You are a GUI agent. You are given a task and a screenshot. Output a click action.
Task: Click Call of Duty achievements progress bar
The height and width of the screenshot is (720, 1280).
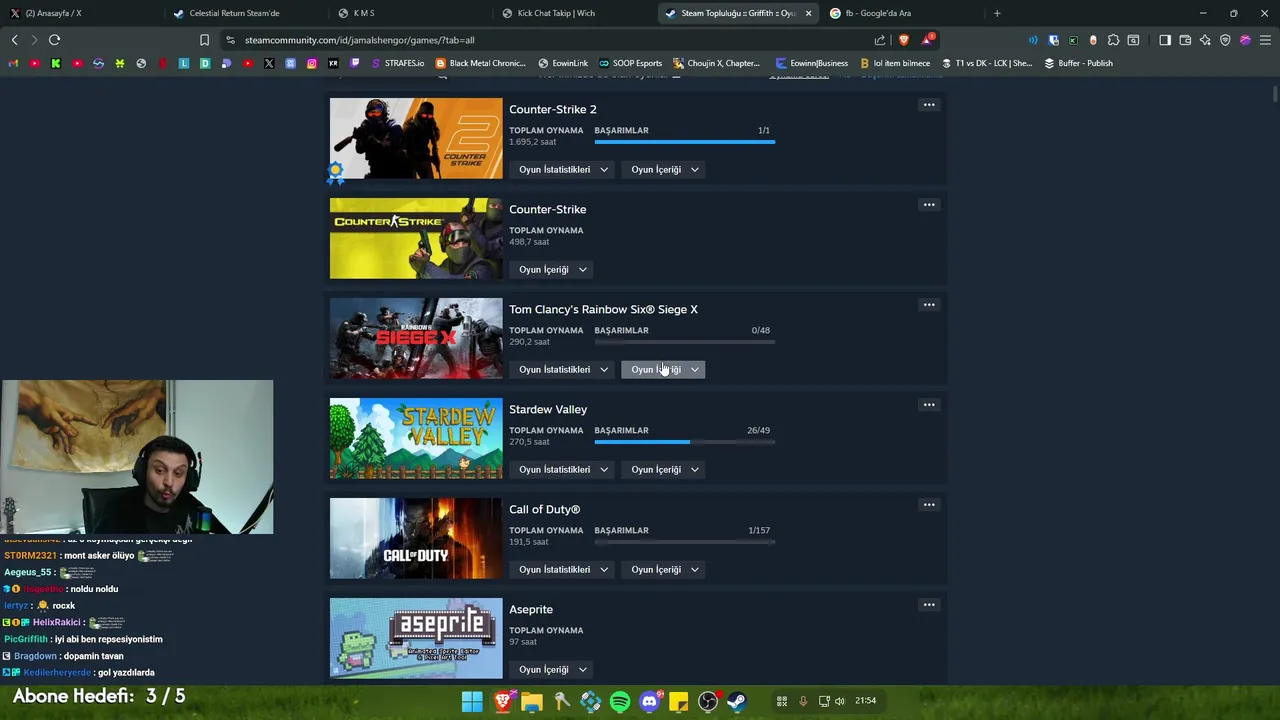[x=685, y=542]
